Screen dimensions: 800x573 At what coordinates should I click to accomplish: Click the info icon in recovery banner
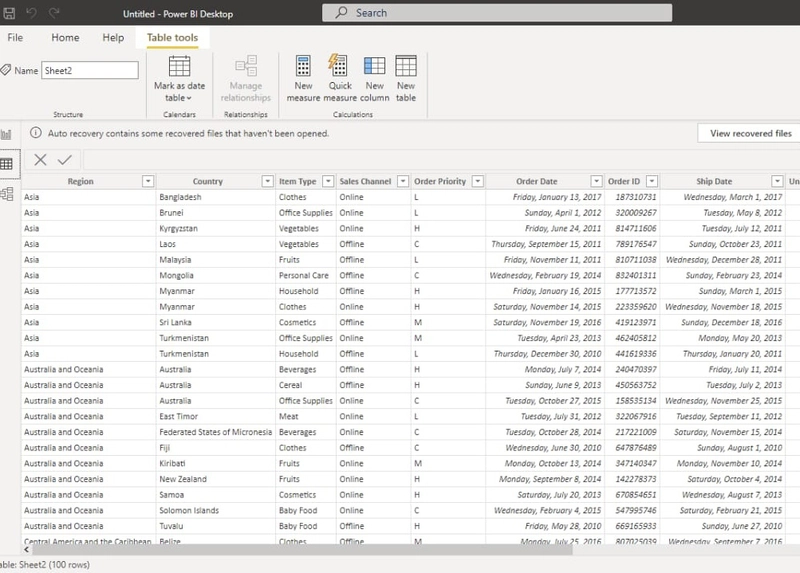click(x=36, y=133)
